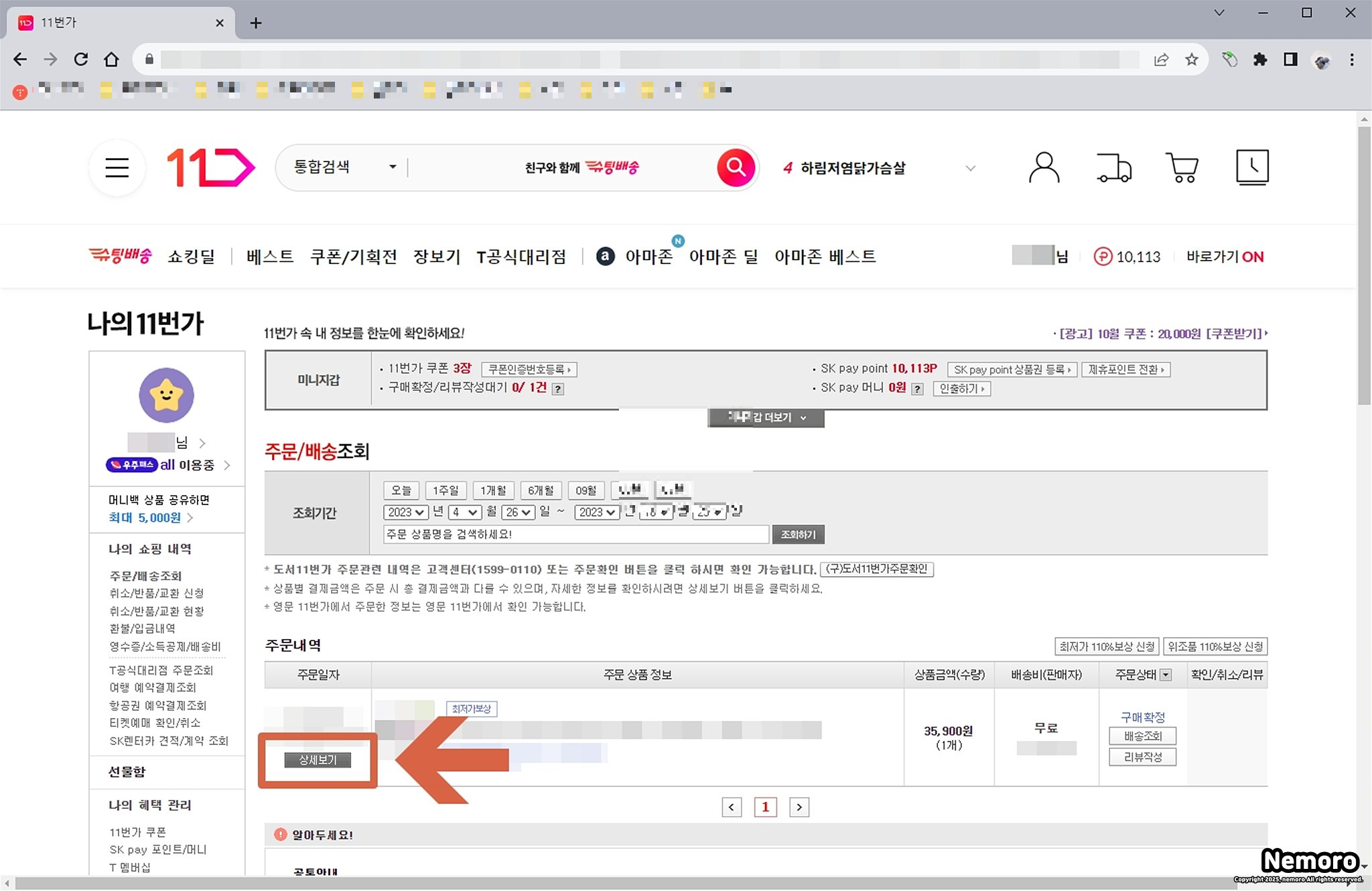This screenshot has height=891, width=1372.
Task: Open the hamburger category menu
Action: tap(117, 167)
